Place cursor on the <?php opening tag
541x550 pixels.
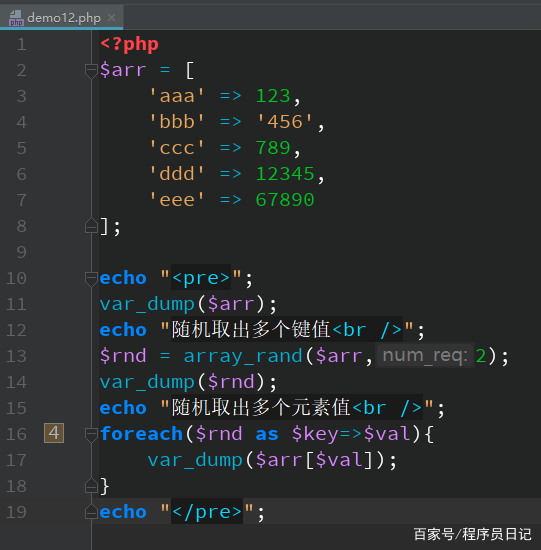[129, 45]
